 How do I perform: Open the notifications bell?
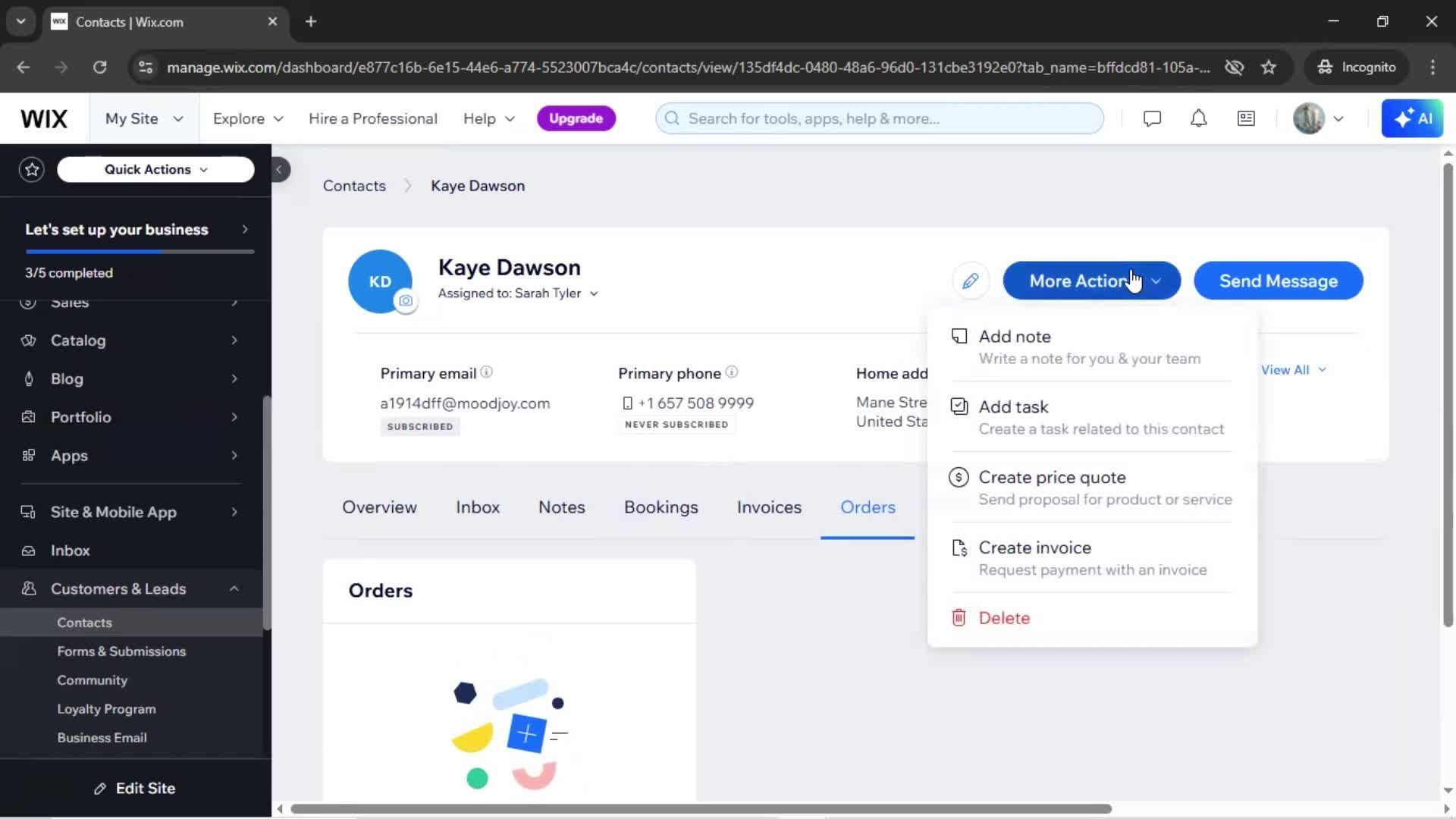(x=1198, y=119)
